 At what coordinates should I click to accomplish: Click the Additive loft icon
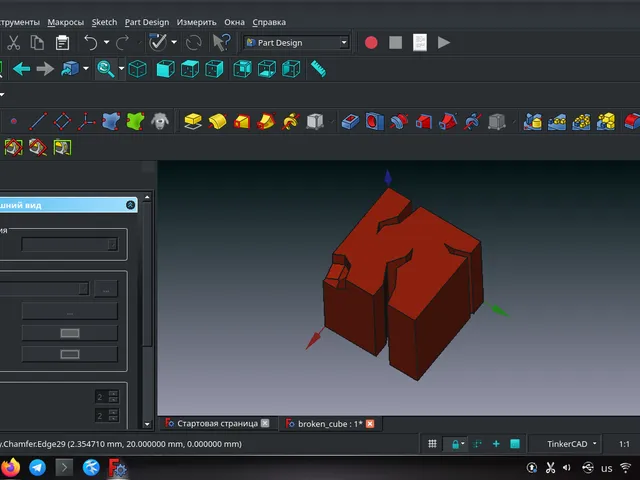(242, 121)
